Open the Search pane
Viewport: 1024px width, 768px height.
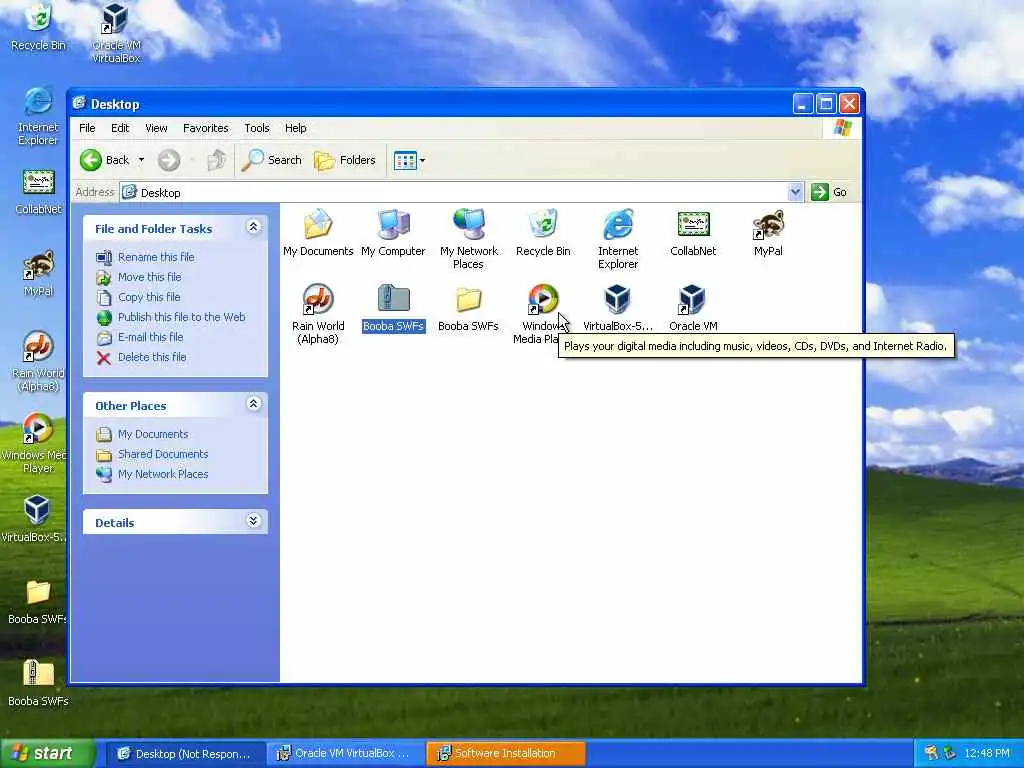pyautogui.click(x=272, y=160)
